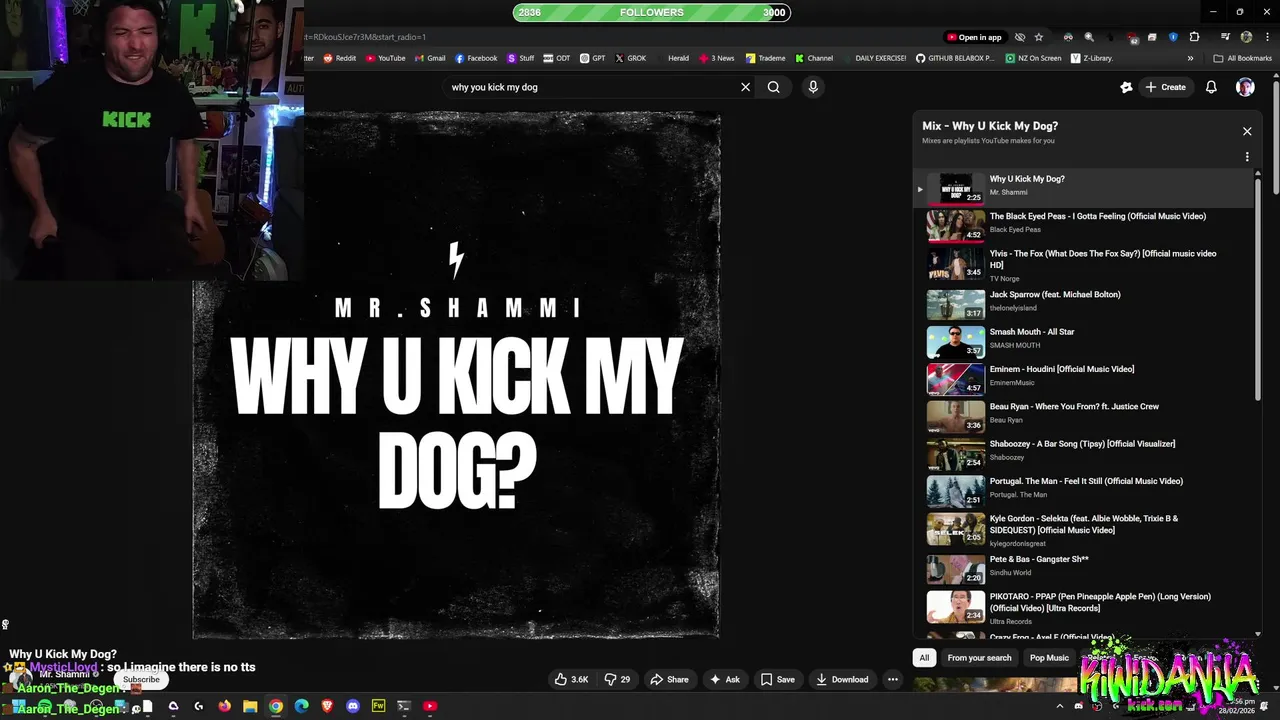The height and width of the screenshot is (720, 1280).
Task: Dislike the video with thumbs down
Action: click(618, 679)
